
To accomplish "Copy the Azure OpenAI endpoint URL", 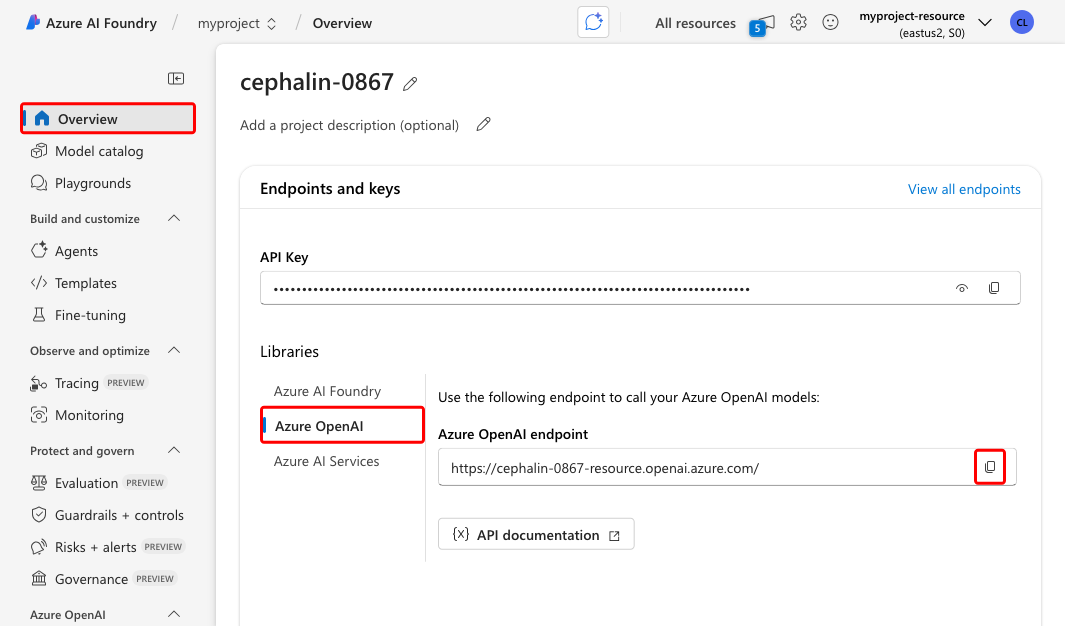I will (x=990, y=467).
